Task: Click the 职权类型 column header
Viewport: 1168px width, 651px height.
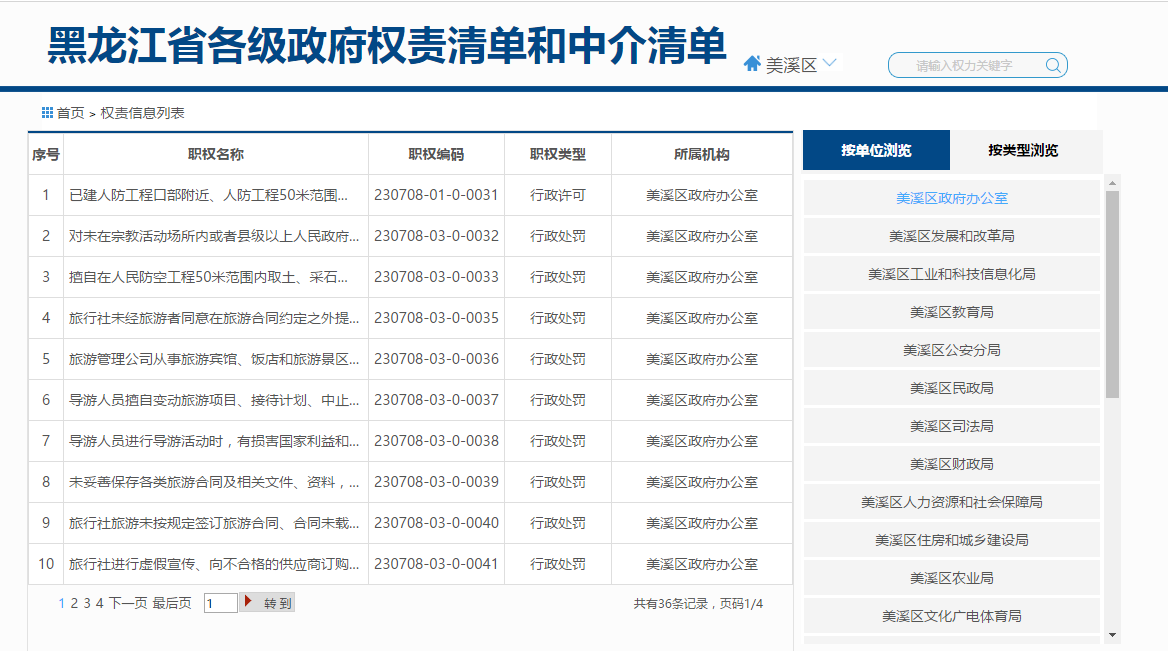Action: [557, 154]
